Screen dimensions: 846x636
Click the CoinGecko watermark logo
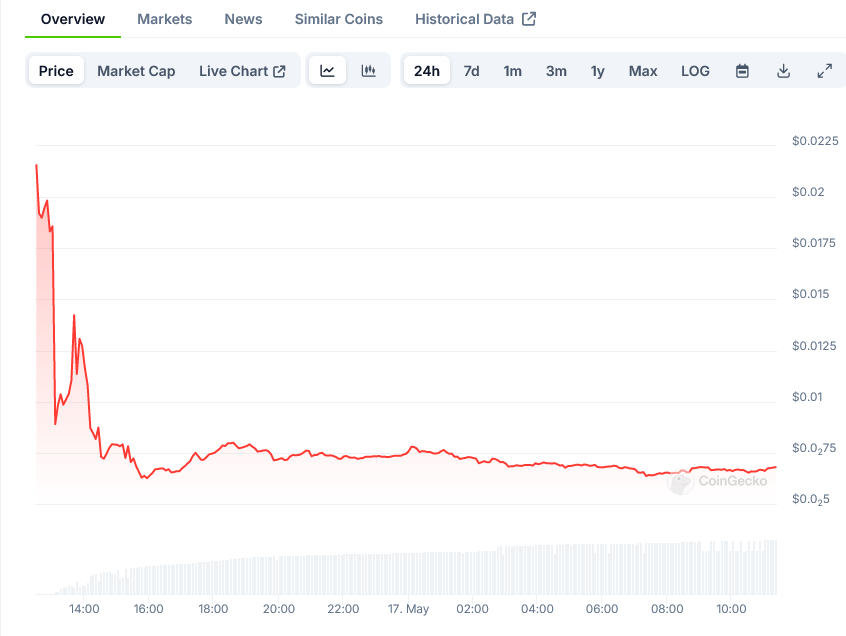pos(718,481)
